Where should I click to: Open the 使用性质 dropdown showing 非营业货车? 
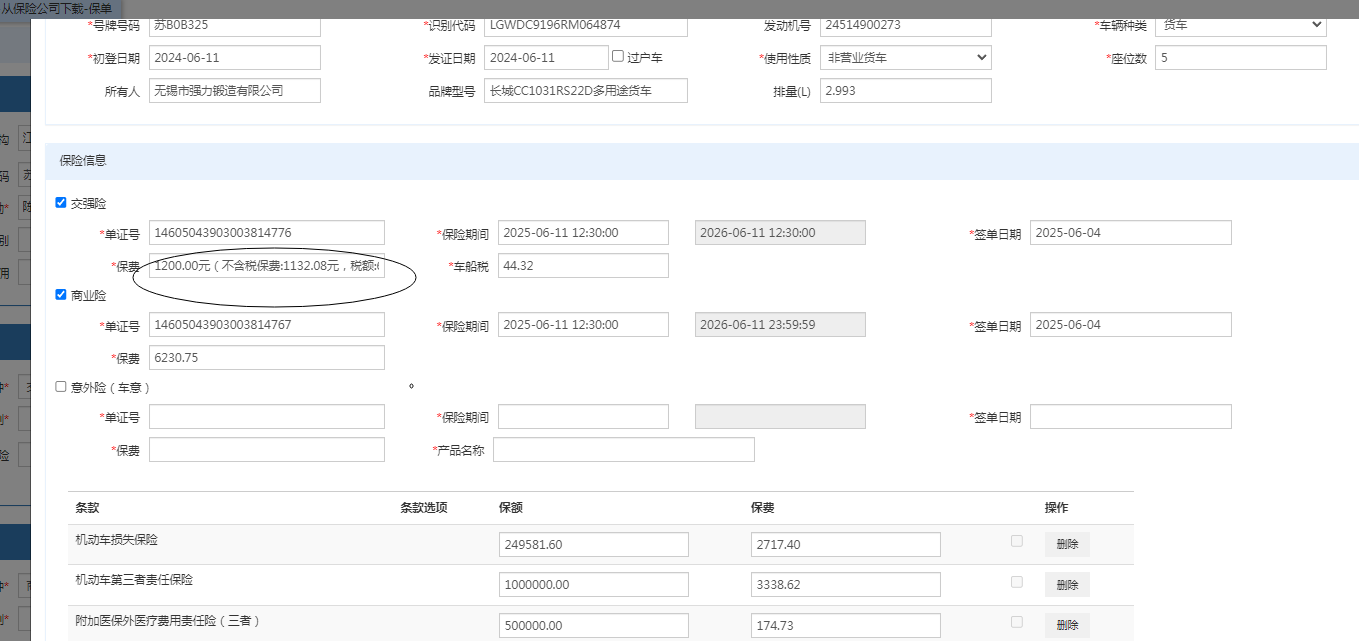[x=906, y=58]
